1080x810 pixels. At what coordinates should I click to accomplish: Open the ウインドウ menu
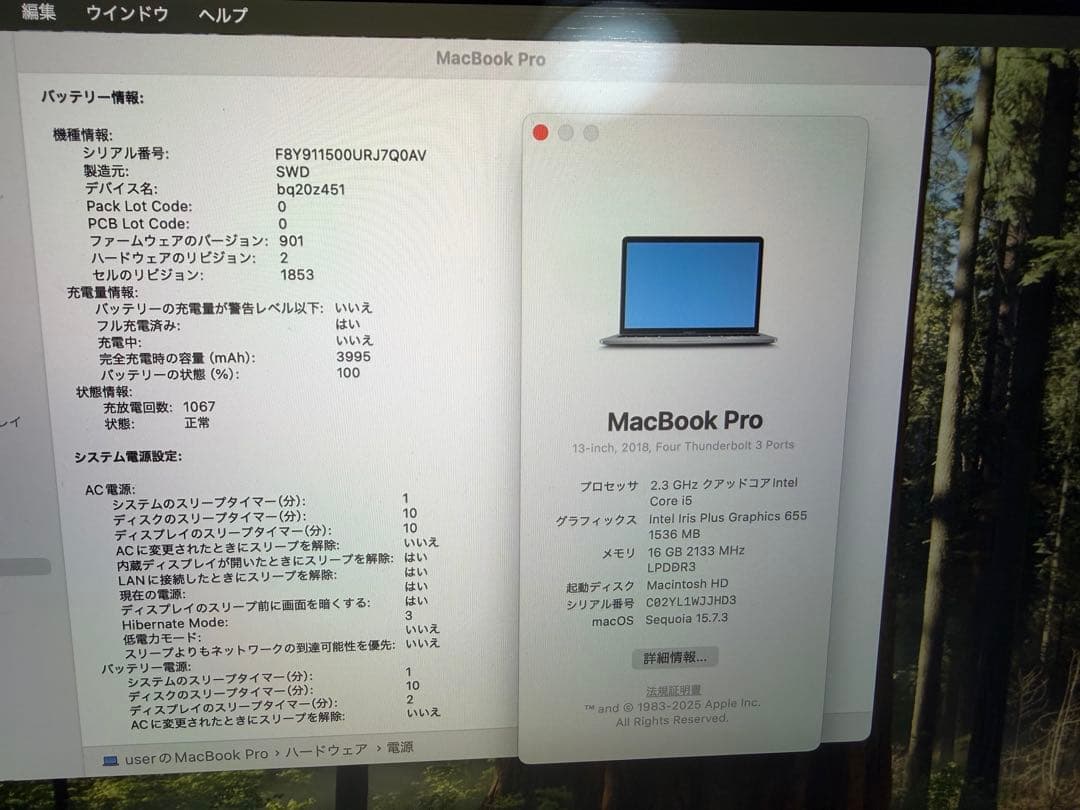(126, 13)
